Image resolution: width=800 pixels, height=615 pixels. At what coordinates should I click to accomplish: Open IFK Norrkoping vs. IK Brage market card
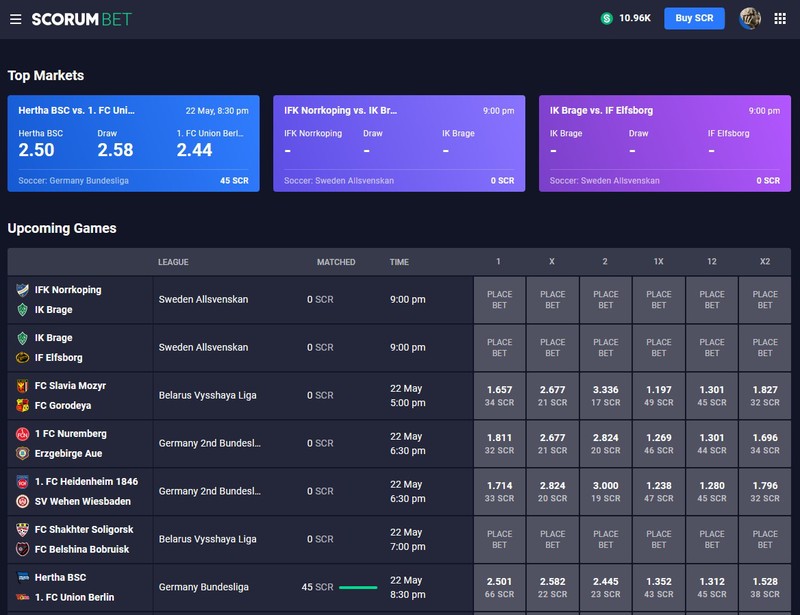click(399, 143)
